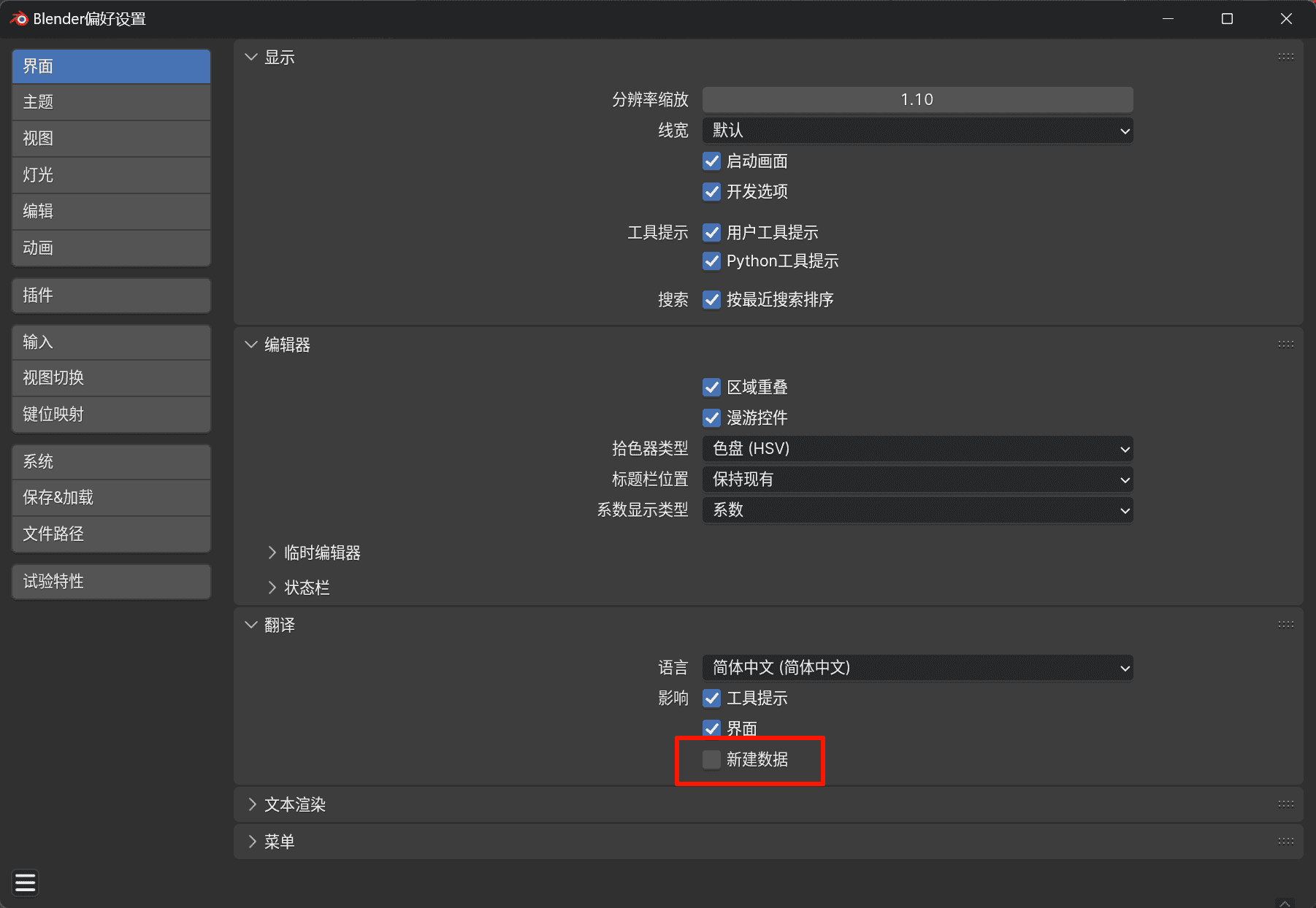1316x908 pixels.
Task: Open the 保存&加载 section
Action: 111,498
